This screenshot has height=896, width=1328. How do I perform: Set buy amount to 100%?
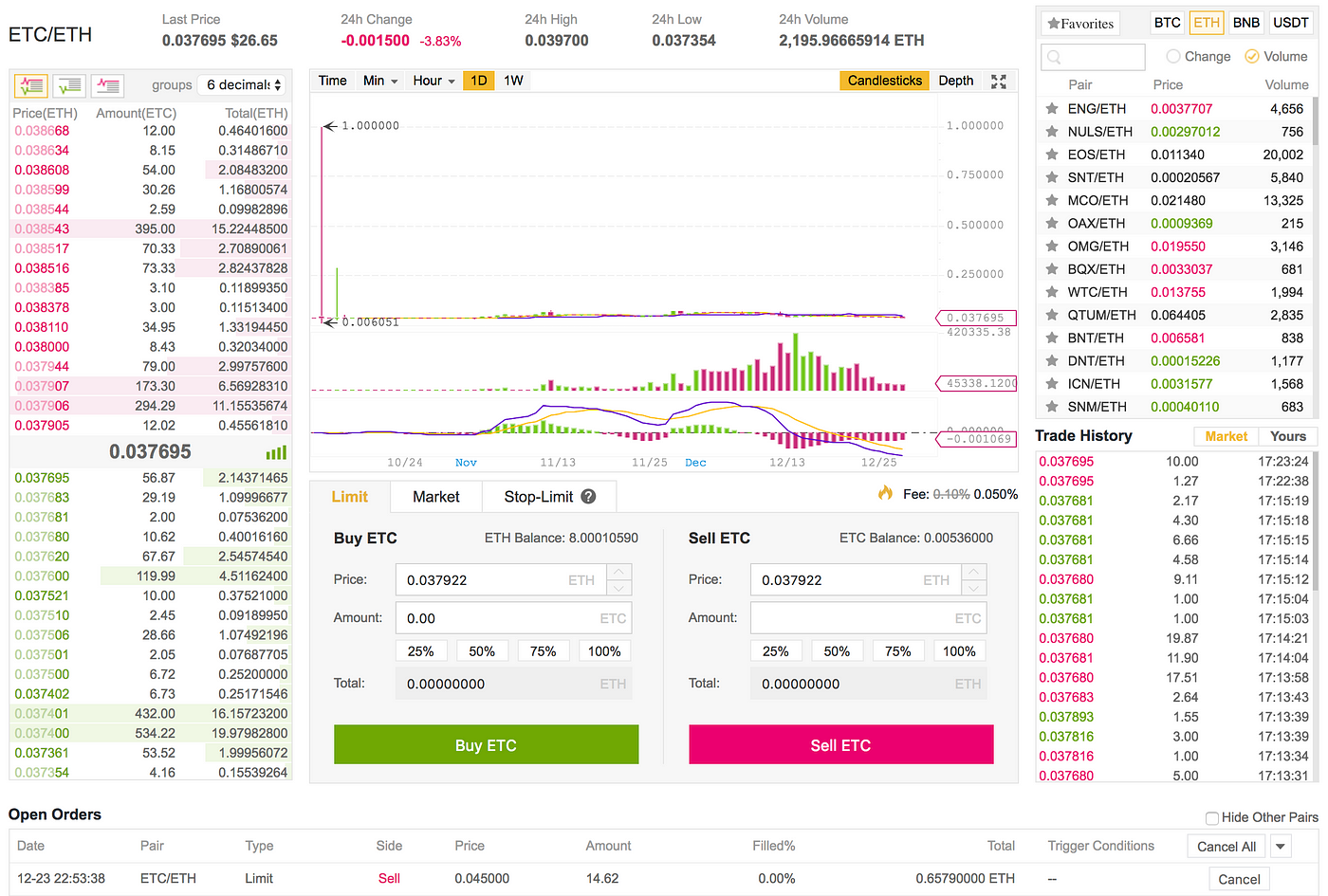(x=604, y=651)
